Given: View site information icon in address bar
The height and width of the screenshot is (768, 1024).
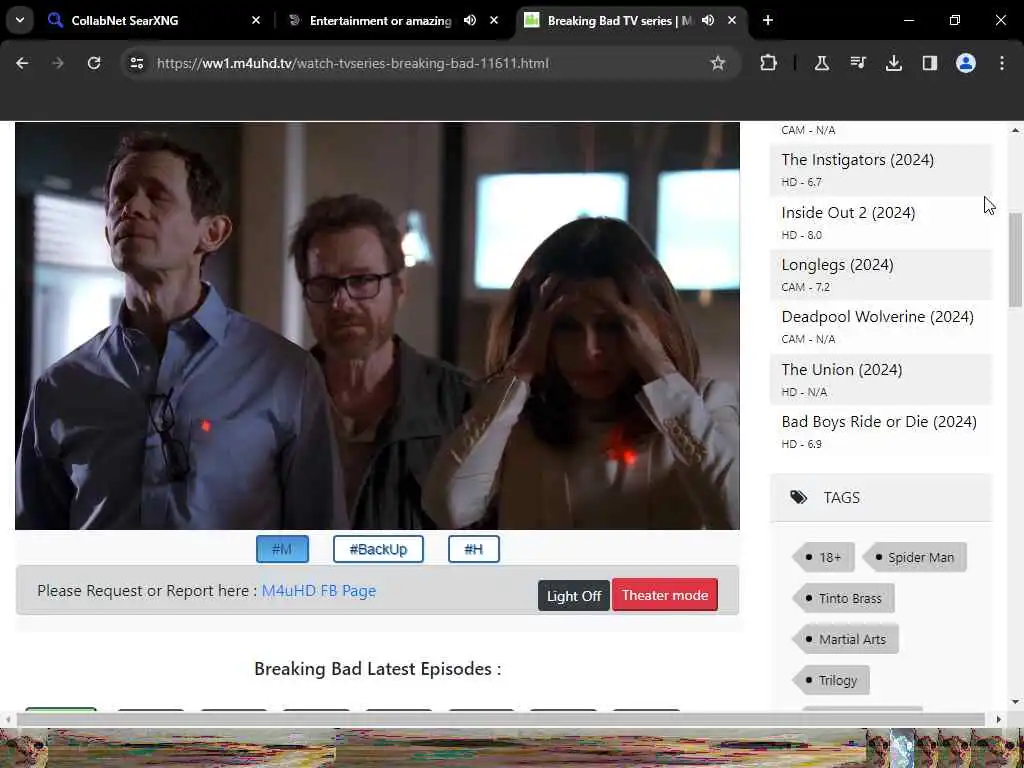Looking at the screenshot, I should pos(136,63).
